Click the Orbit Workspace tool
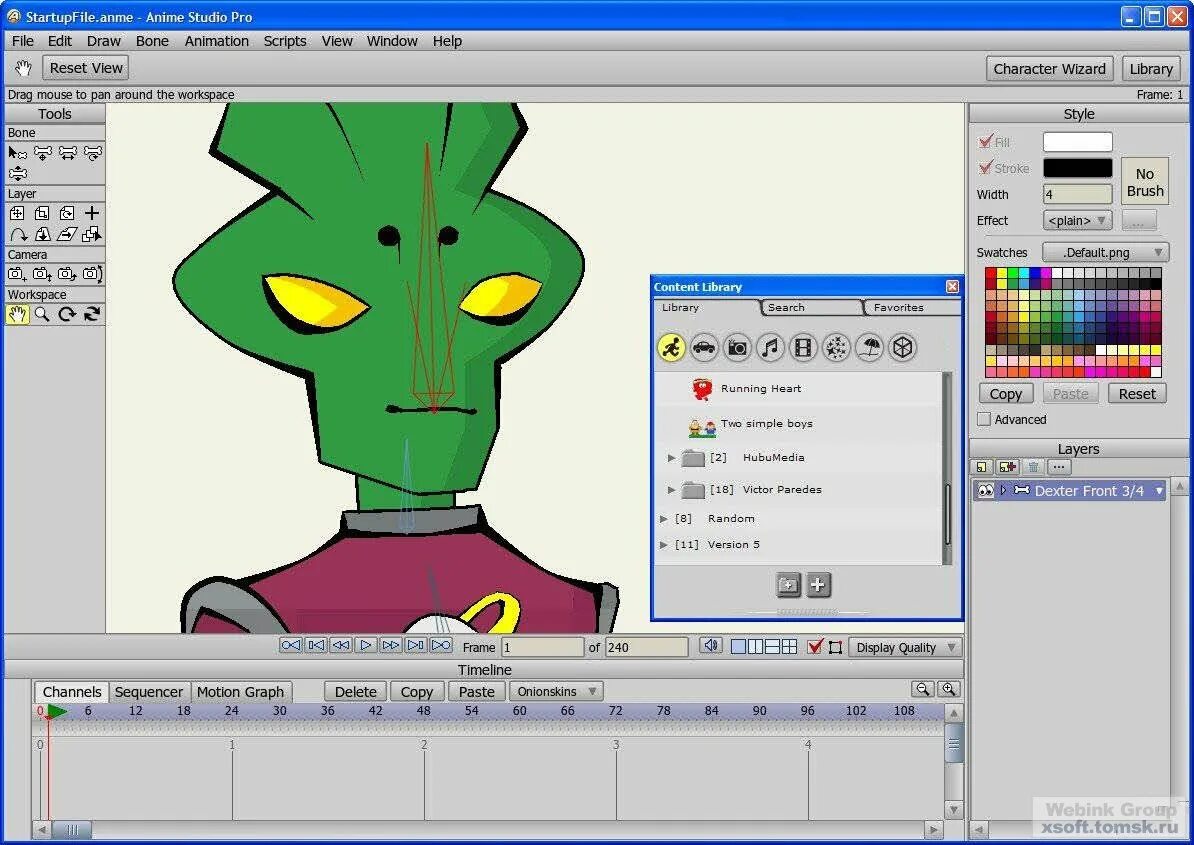Image resolution: width=1194 pixels, height=845 pixels. (x=92, y=314)
